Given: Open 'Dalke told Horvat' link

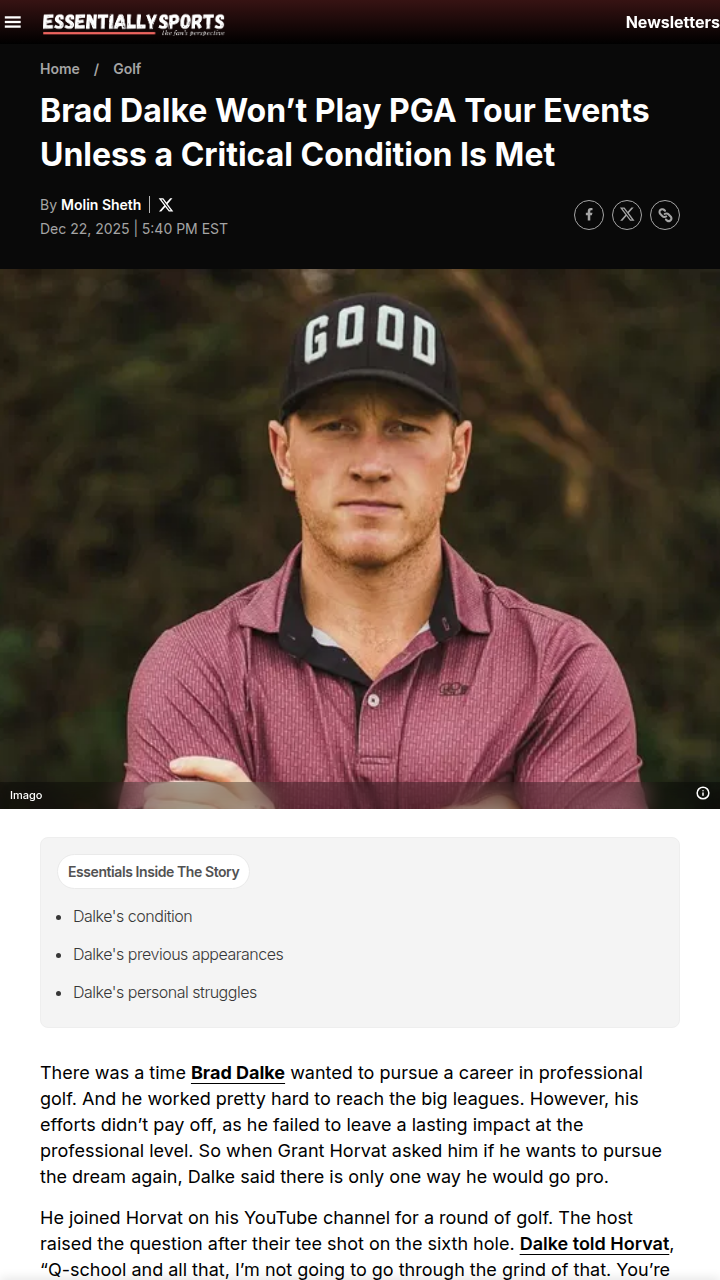Looking at the screenshot, I should click(x=594, y=1244).
